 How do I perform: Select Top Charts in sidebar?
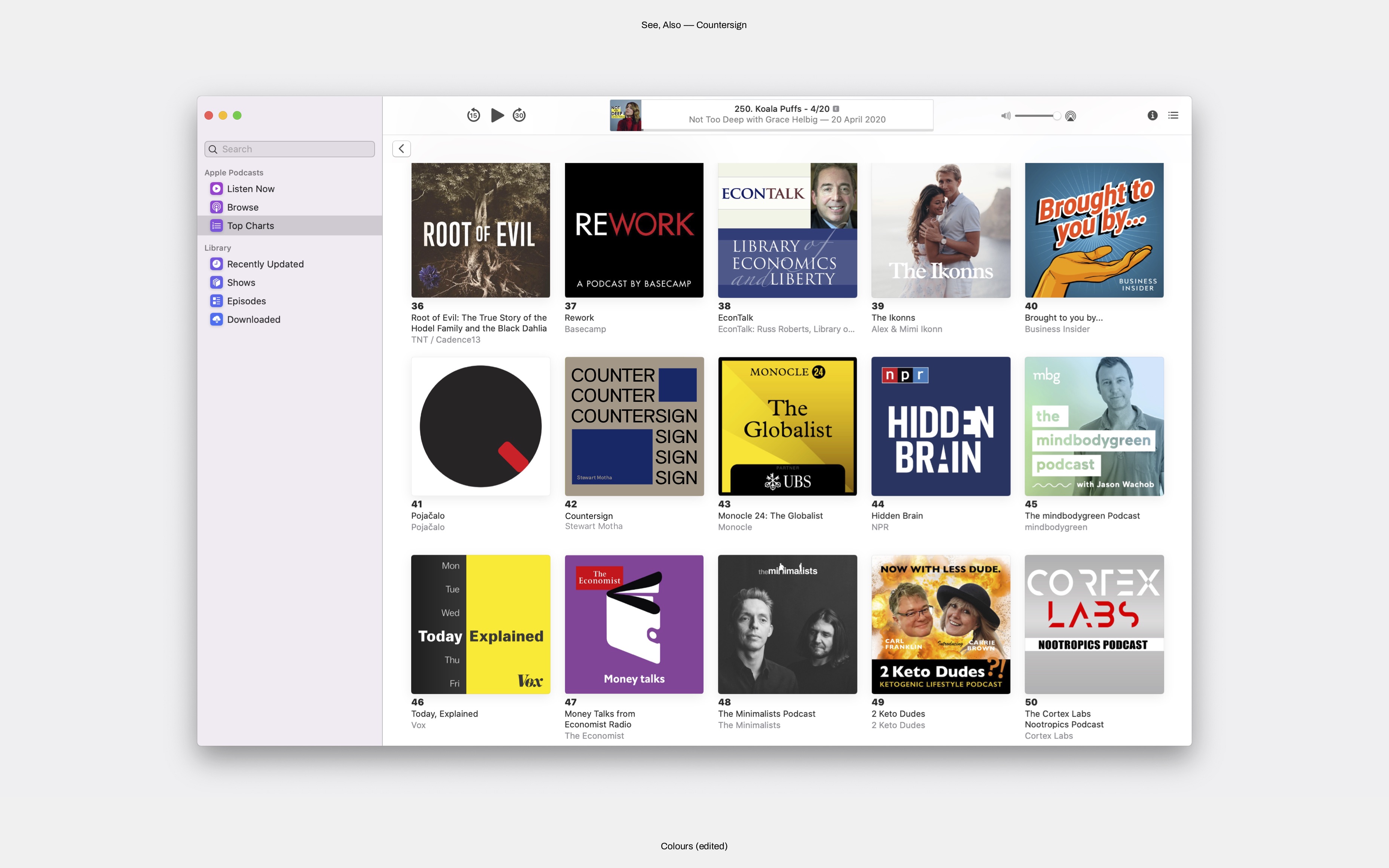[x=289, y=226]
